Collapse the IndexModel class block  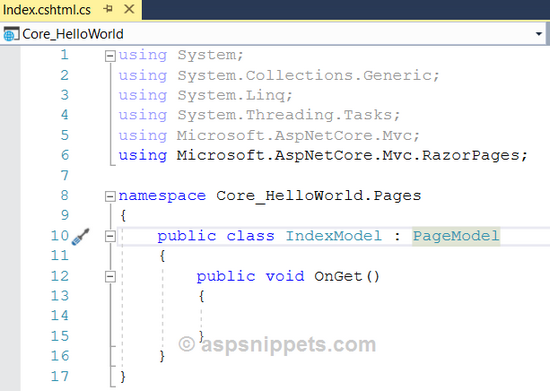[110, 236]
